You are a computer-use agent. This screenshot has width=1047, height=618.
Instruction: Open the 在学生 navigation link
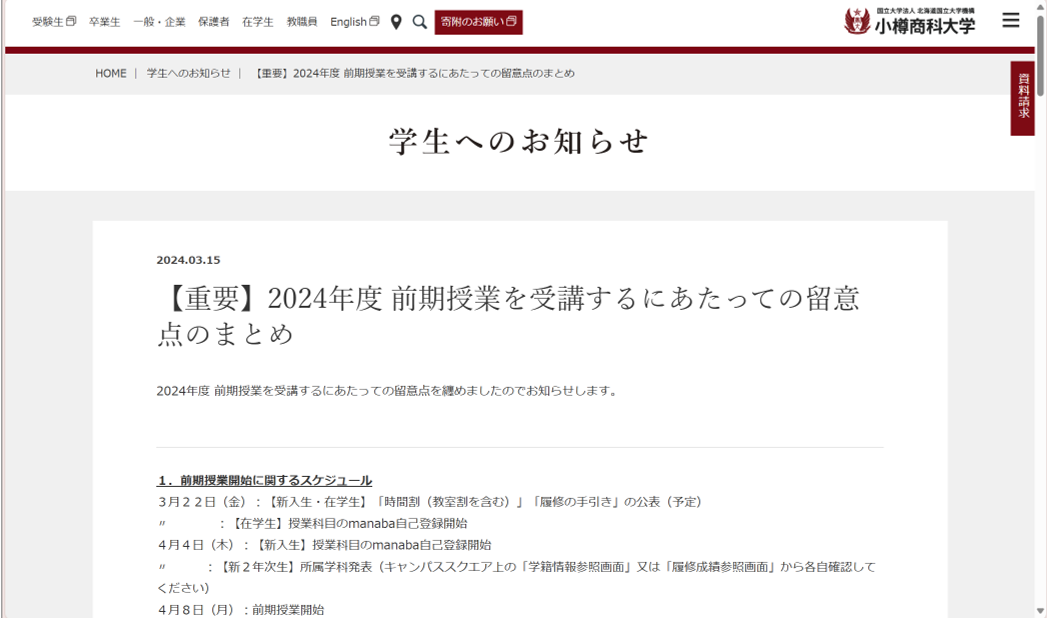[257, 22]
